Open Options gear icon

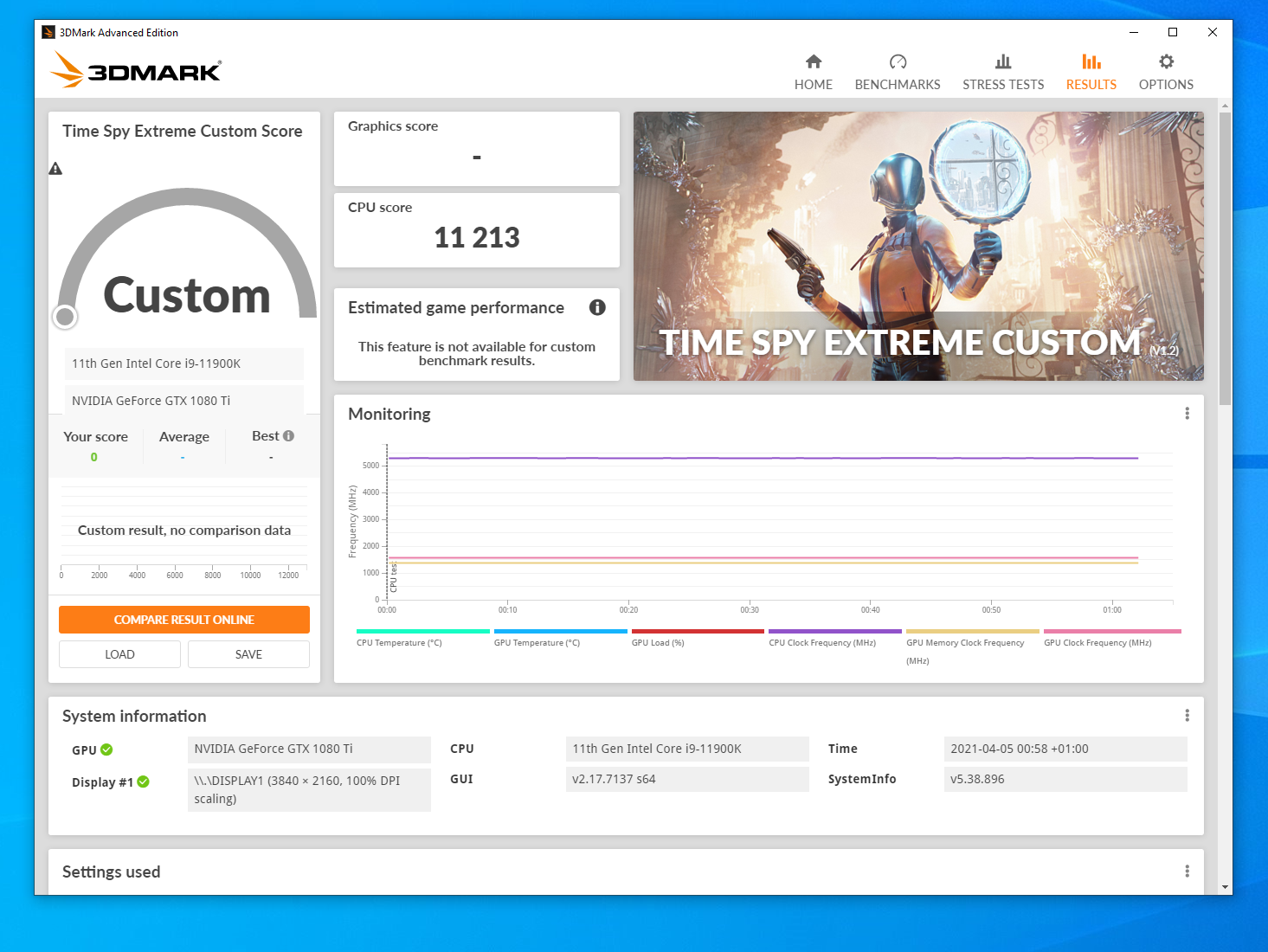(x=1166, y=61)
